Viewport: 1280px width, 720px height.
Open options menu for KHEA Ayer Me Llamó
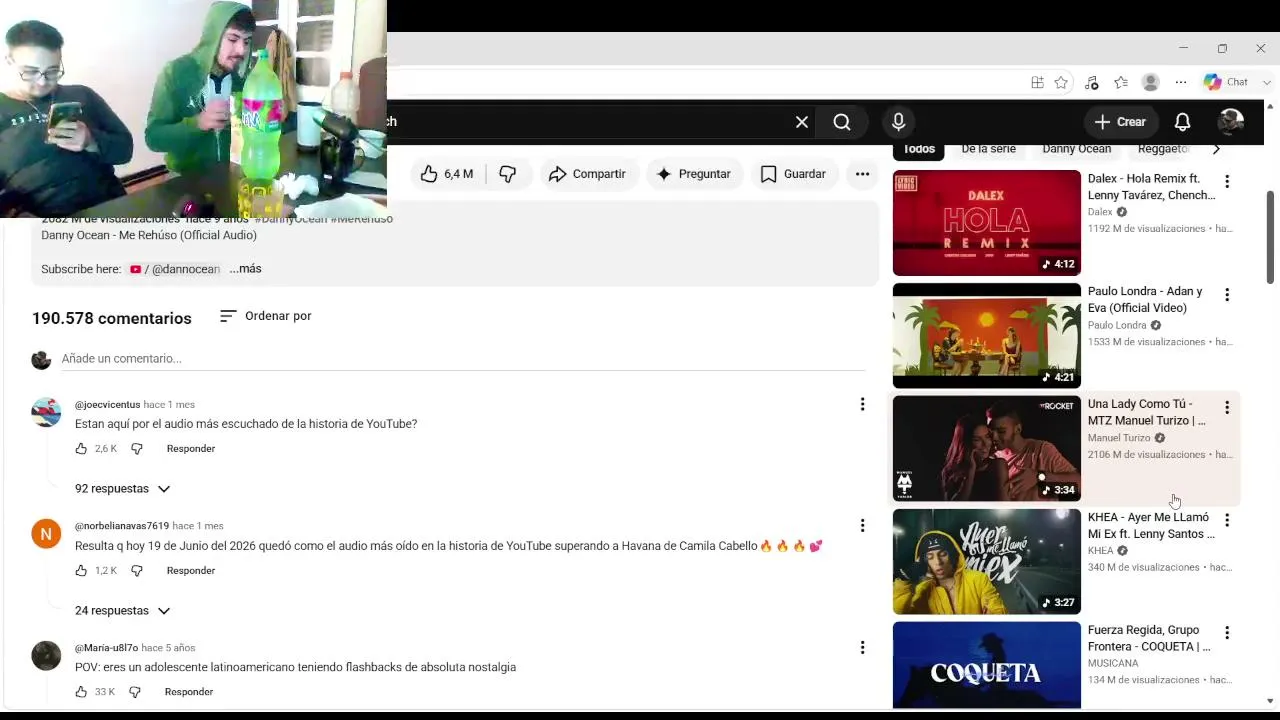[1227, 520]
